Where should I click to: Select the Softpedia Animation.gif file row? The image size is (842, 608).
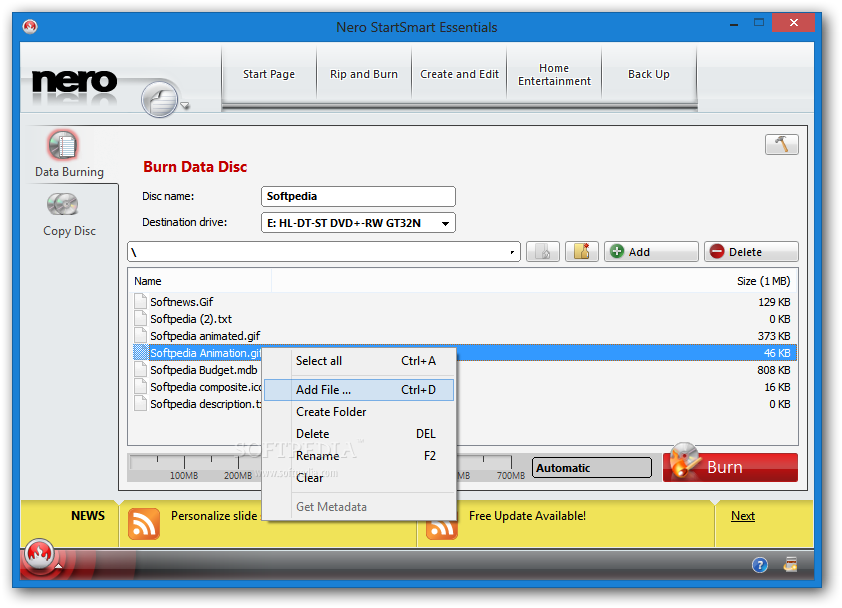(462, 353)
